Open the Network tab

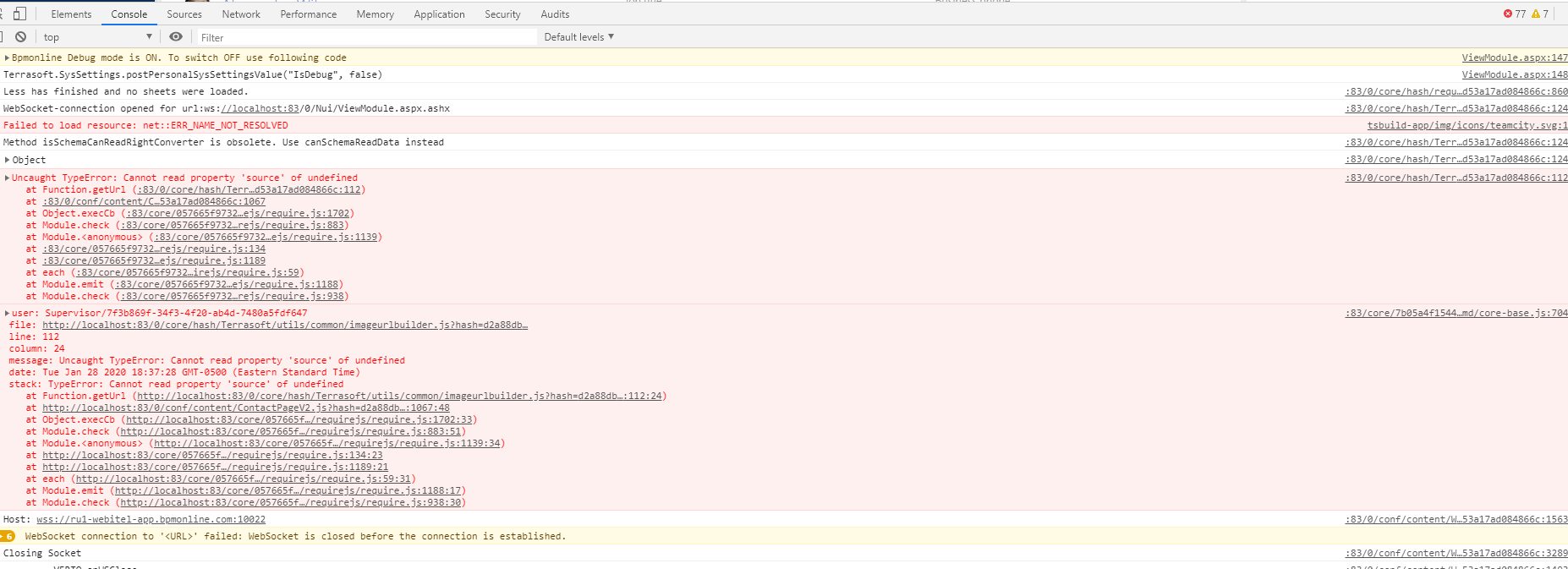(x=241, y=14)
